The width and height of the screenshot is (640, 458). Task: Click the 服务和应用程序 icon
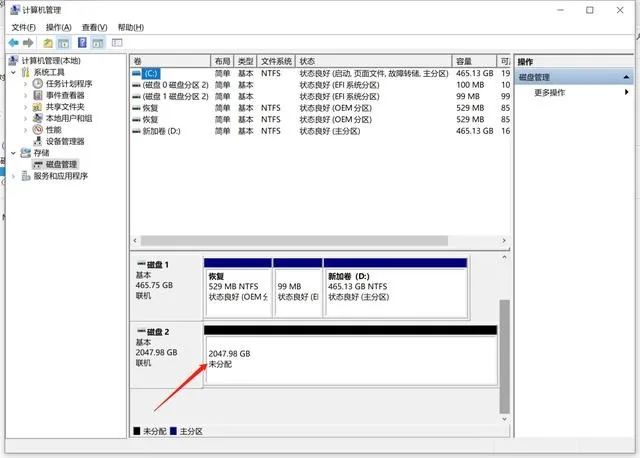[26, 176]
